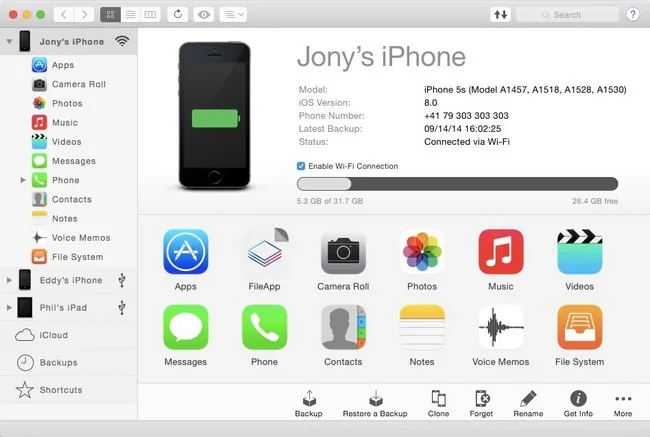Click the phone number +41 79 303 303 303
Image resolution: width=650 pixels, height=437 pixels.
466,116
